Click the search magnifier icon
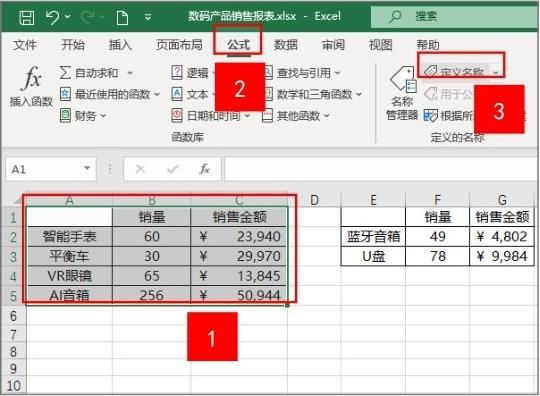540x396 pixels. tap(395, 16)
